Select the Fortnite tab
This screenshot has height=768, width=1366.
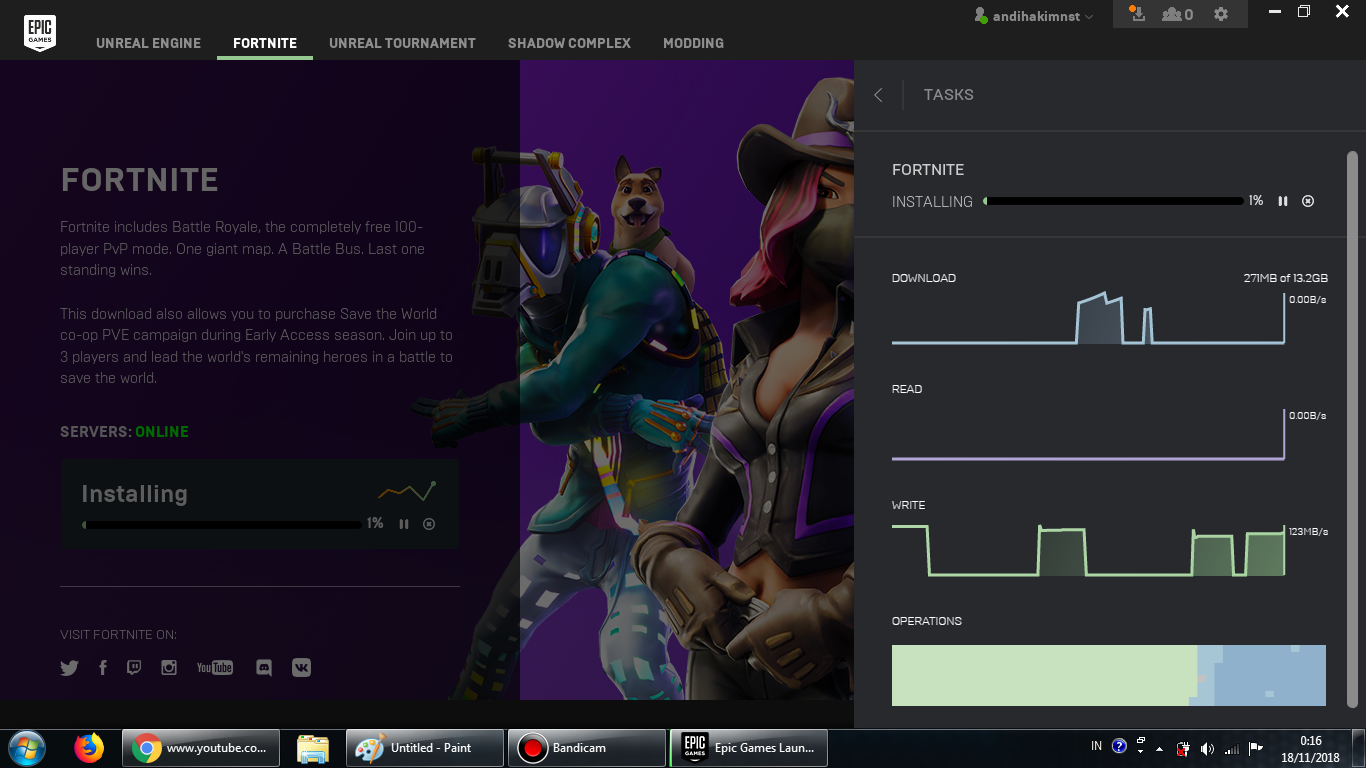point(265,43)
